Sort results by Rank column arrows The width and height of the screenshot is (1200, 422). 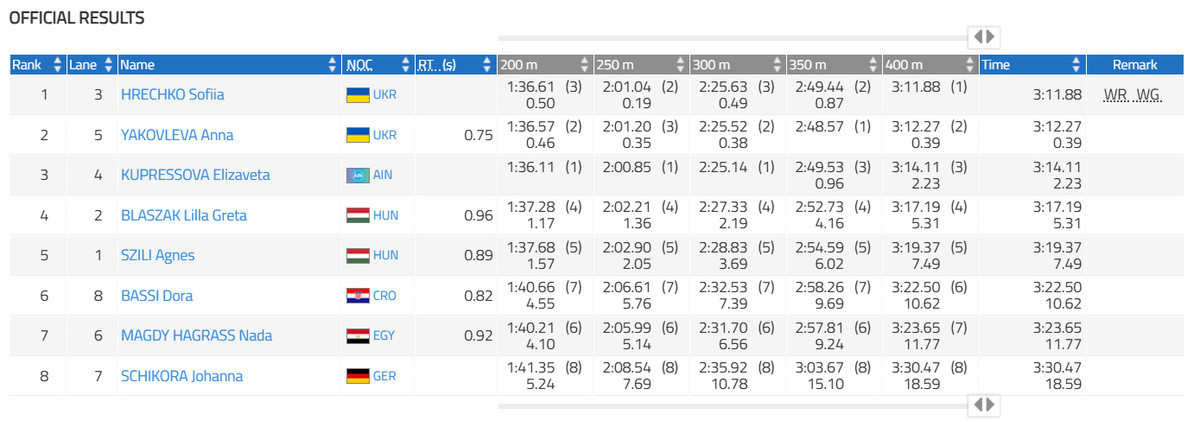(x=57, y=65)
